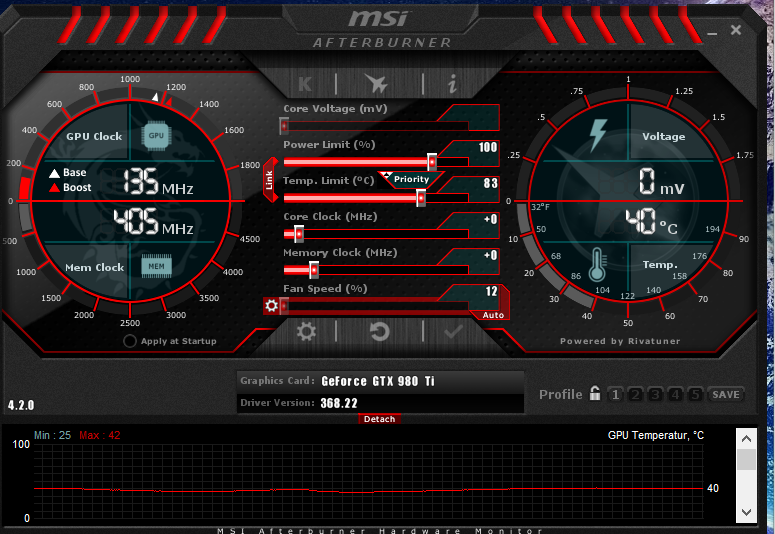
Task: Click the Core Clock slider handle
Action: (x=299, y=234)
